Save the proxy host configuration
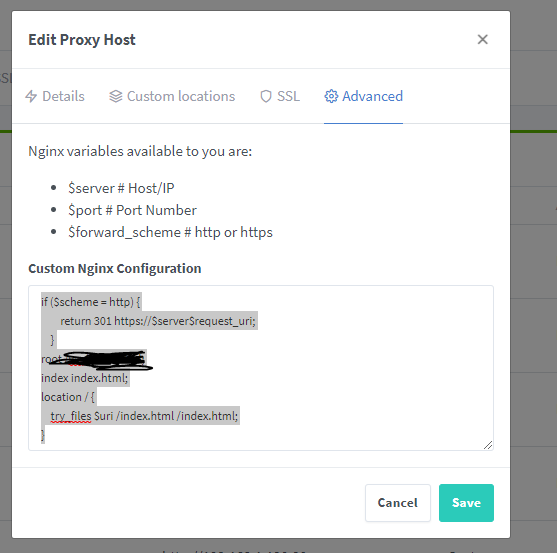This screenshot has width=557, height=553. [x=466, y=503]
